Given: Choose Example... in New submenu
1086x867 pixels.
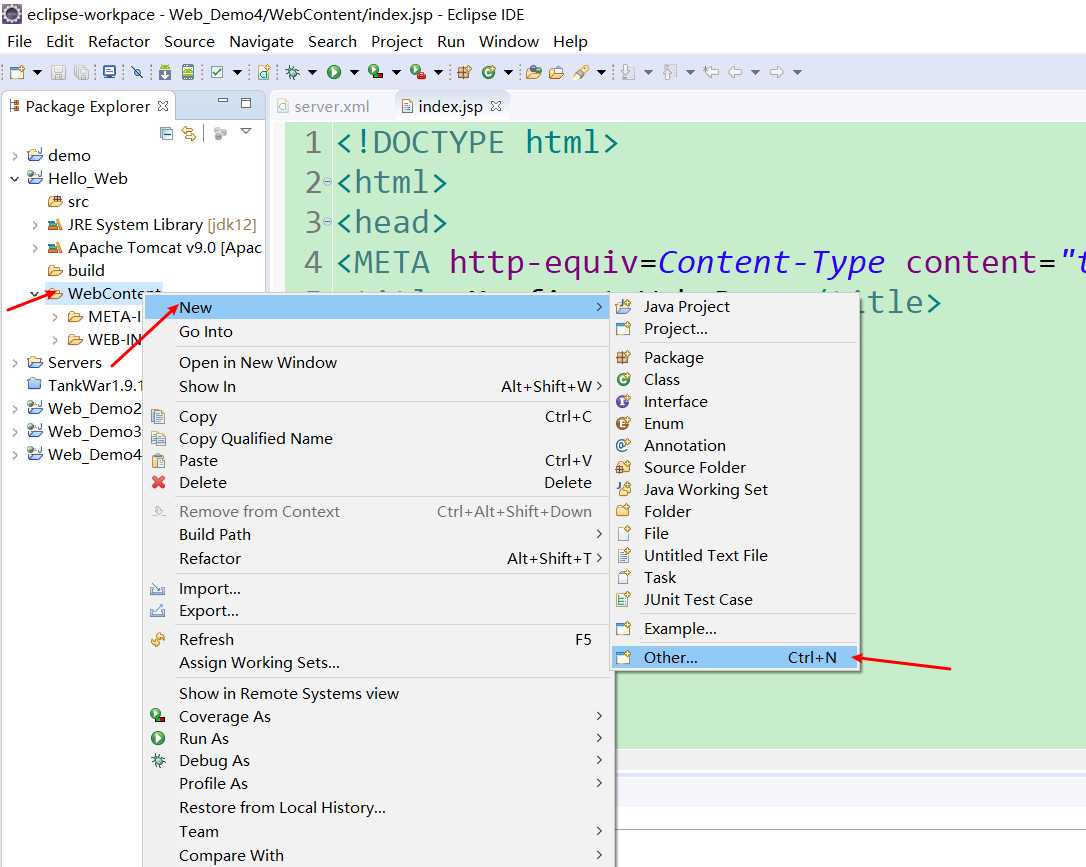Looking at the screenshot, I should coord(735,629).
